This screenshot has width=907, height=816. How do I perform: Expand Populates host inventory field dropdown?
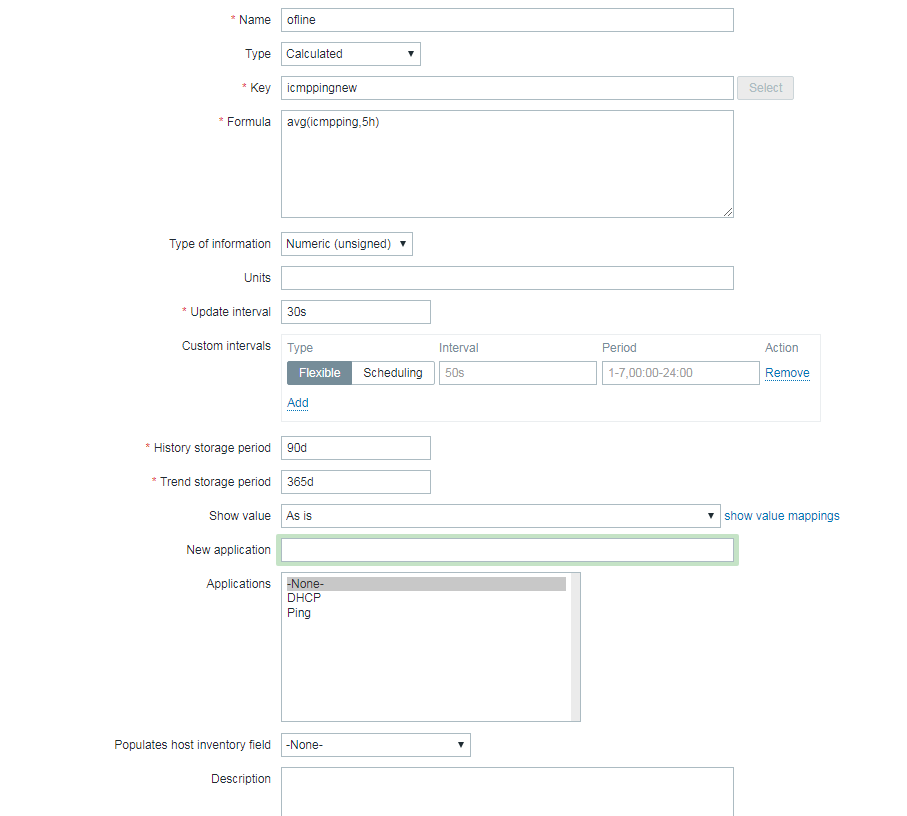tap(375, 745)
